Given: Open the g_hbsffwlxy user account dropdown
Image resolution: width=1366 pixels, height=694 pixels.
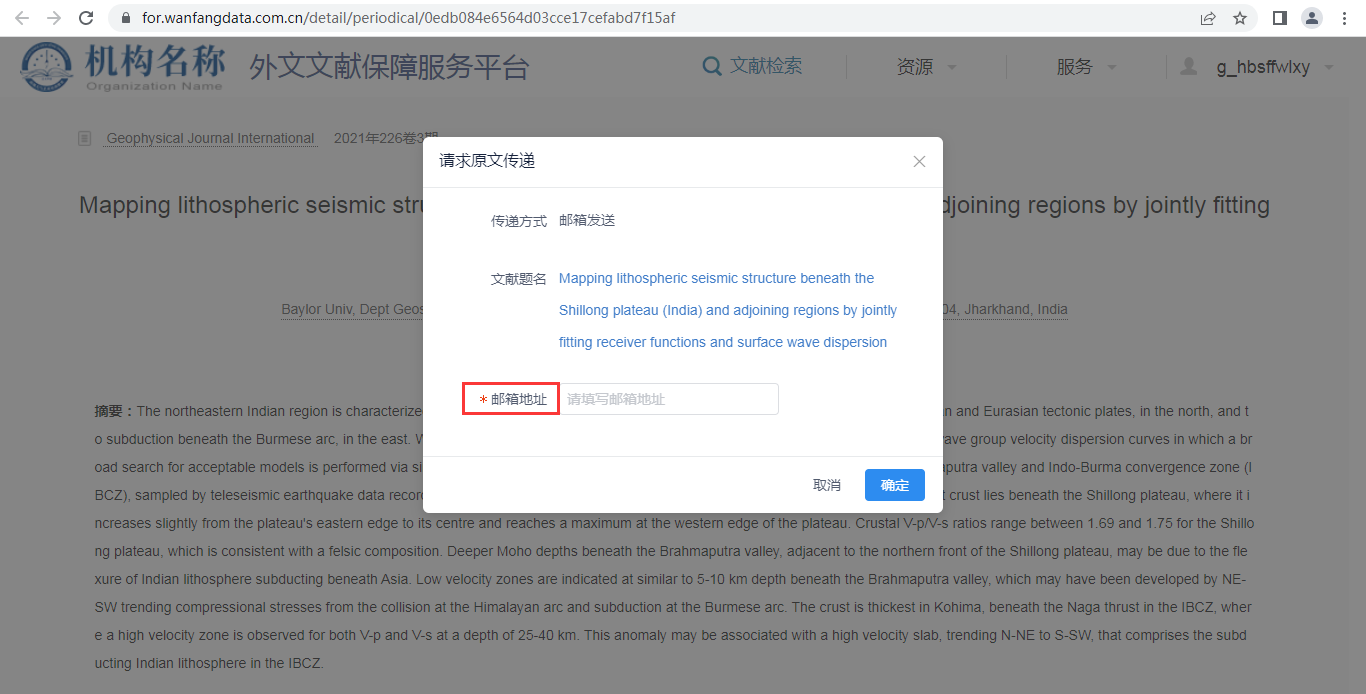Looking at the screenshot, I should click(x=1273, y=67).
